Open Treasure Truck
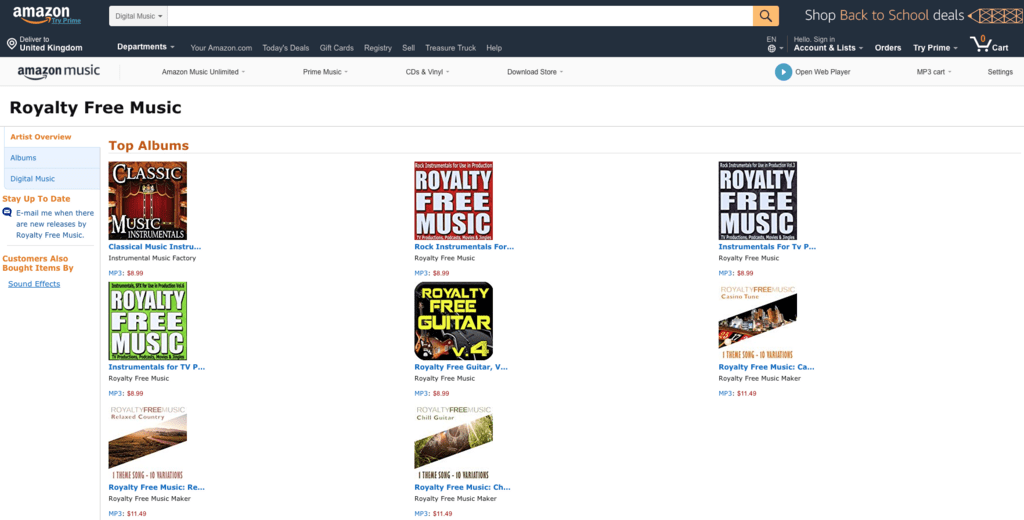This screenshot has width=1024, height=520. 451,48
